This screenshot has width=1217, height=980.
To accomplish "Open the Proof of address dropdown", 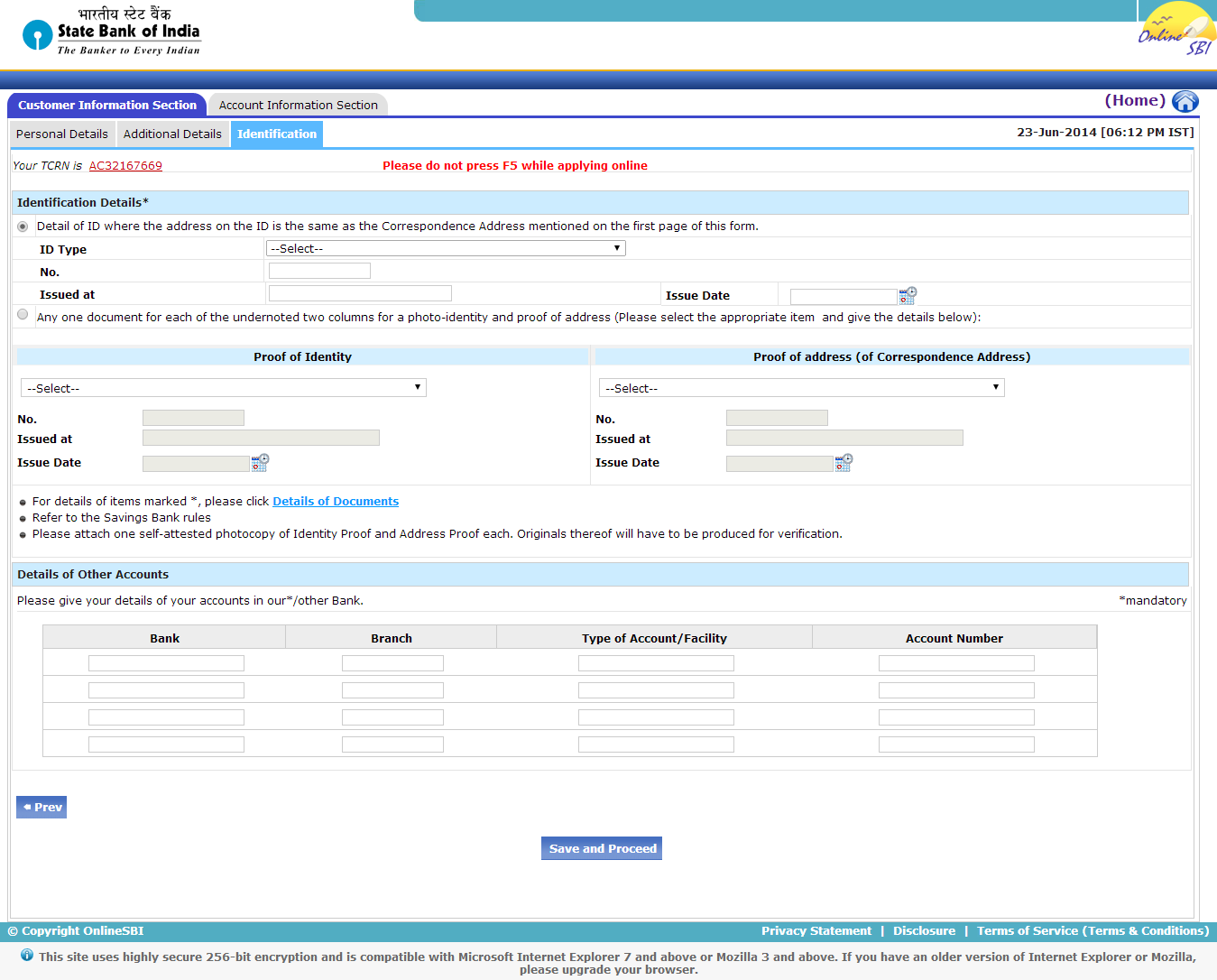I will [801, 388].
